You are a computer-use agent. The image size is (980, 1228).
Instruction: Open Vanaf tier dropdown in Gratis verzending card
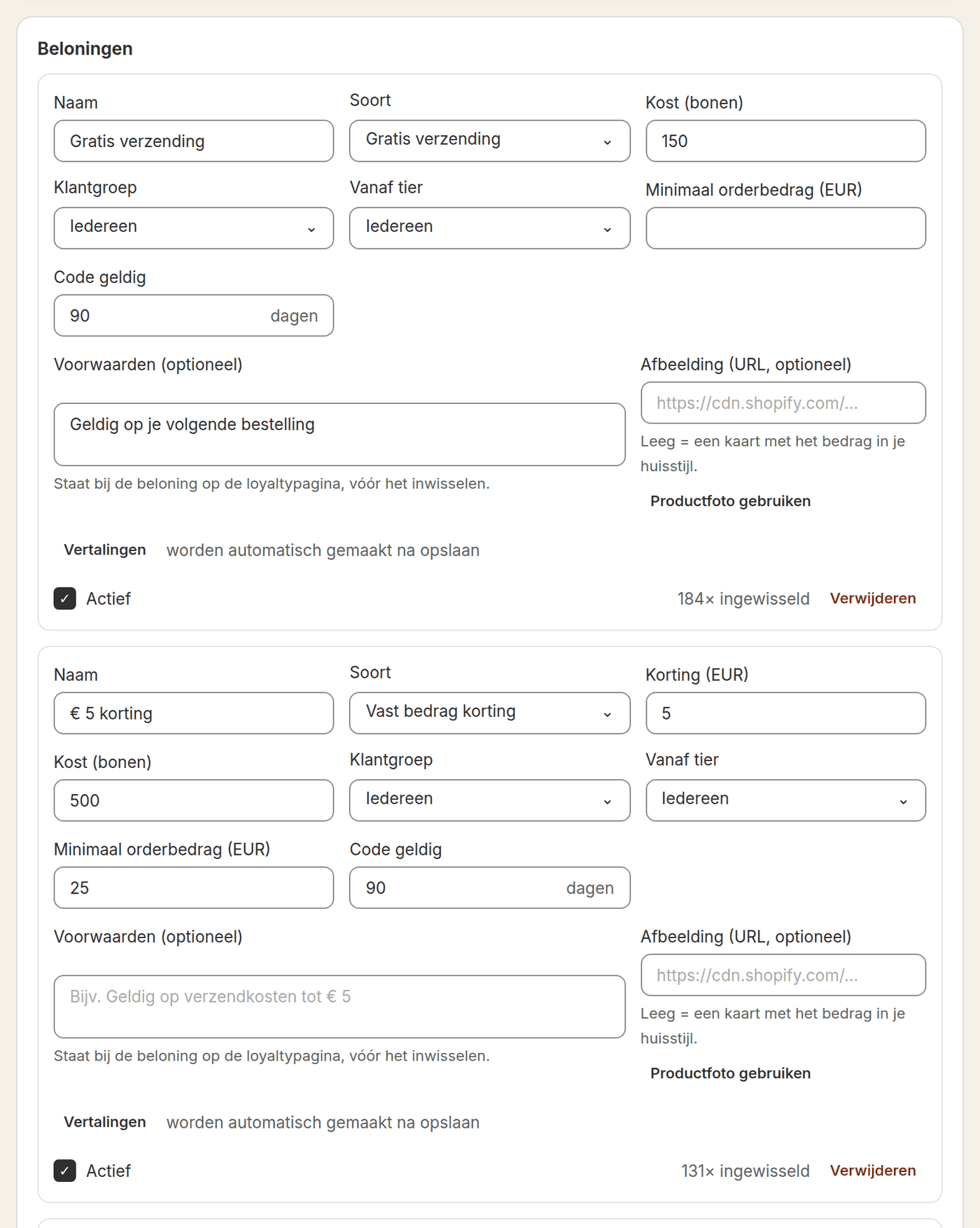pyautogui.click(x=489, y=228)
